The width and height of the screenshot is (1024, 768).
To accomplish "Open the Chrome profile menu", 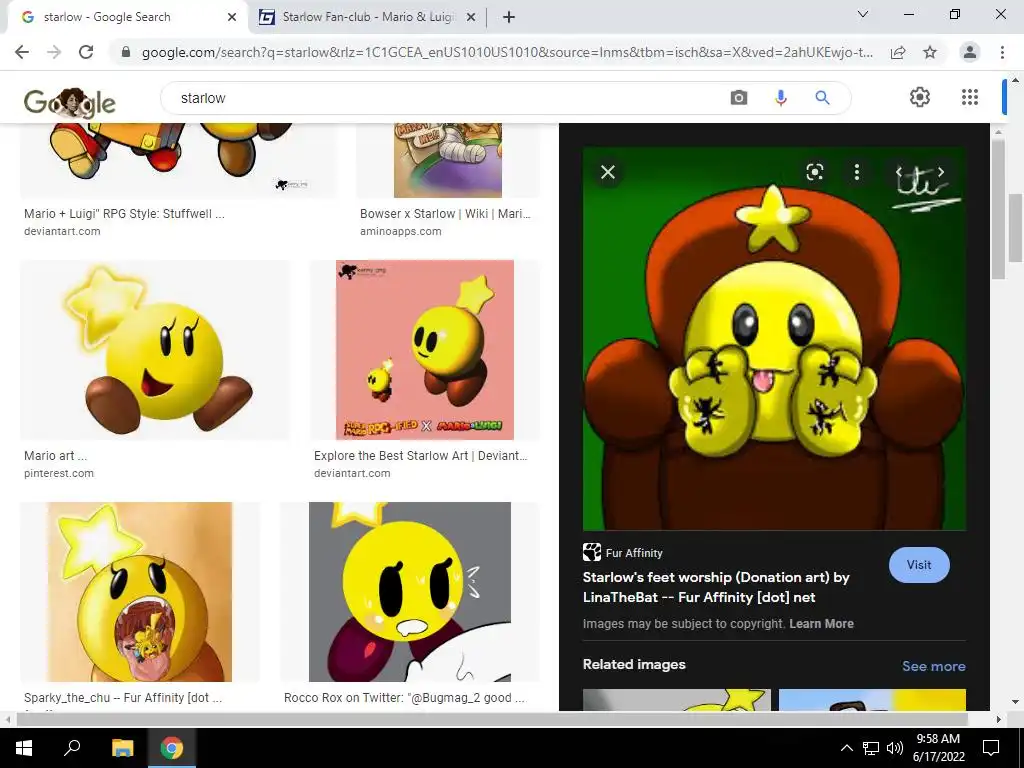I will click(970, 52).
